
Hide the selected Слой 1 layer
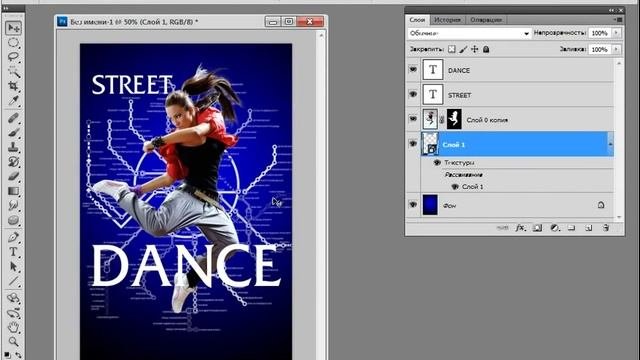click(x=413, y=143)
